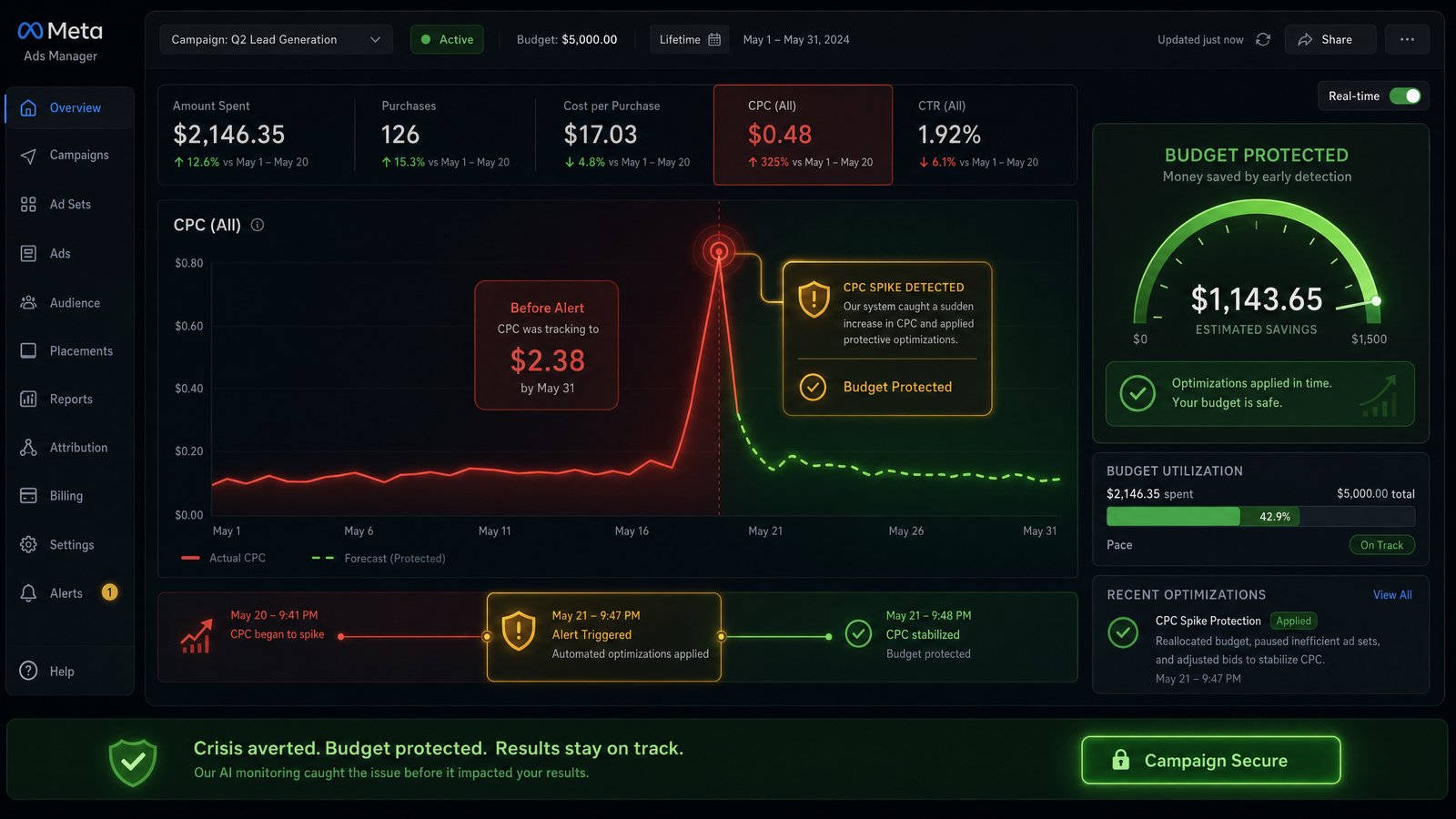Click the $5,000.00 total budget label

(x=1376, y=493)
